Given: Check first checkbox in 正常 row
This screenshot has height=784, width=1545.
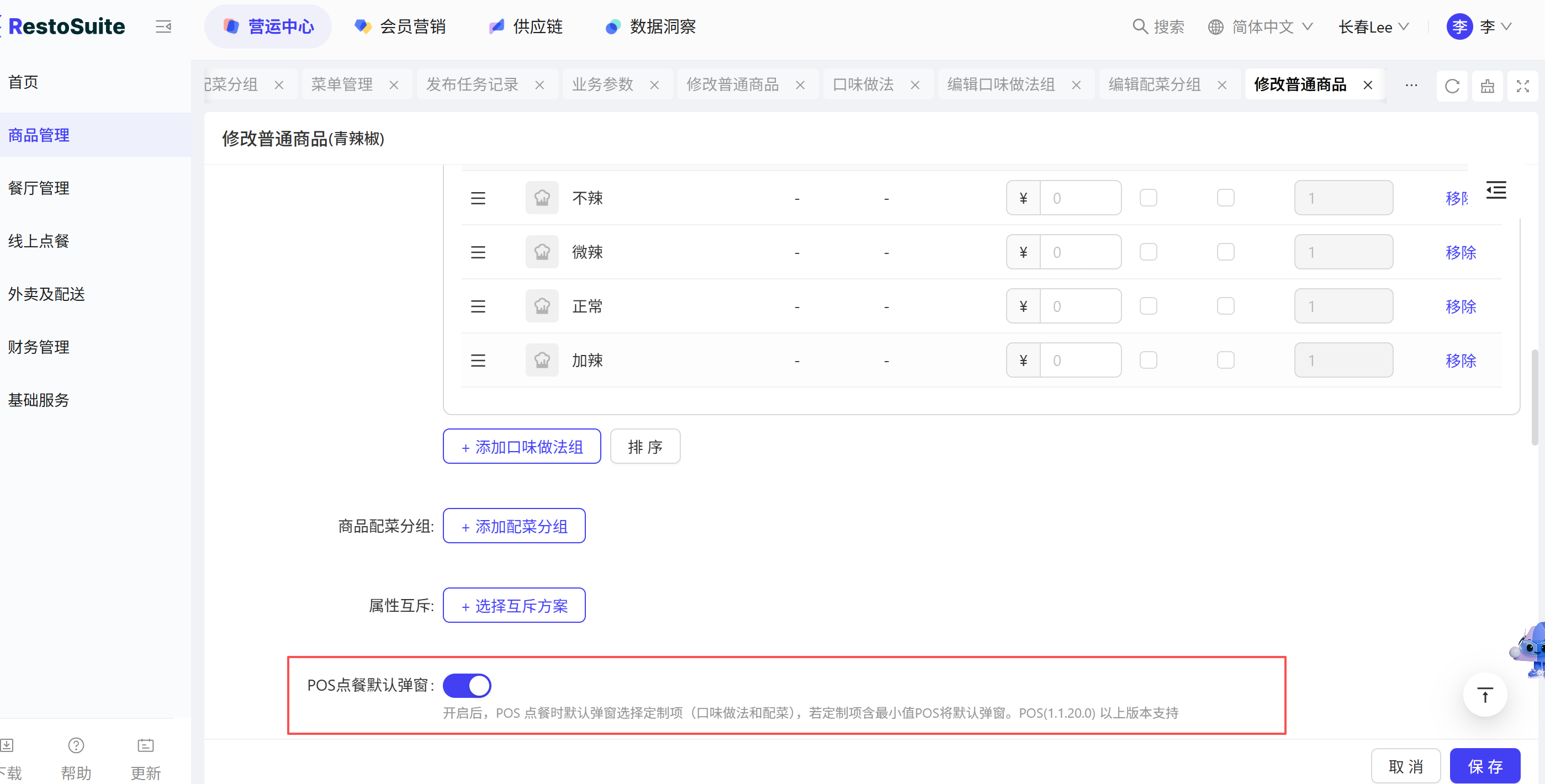Looking at the screenshot, I should click(1148, 306).
